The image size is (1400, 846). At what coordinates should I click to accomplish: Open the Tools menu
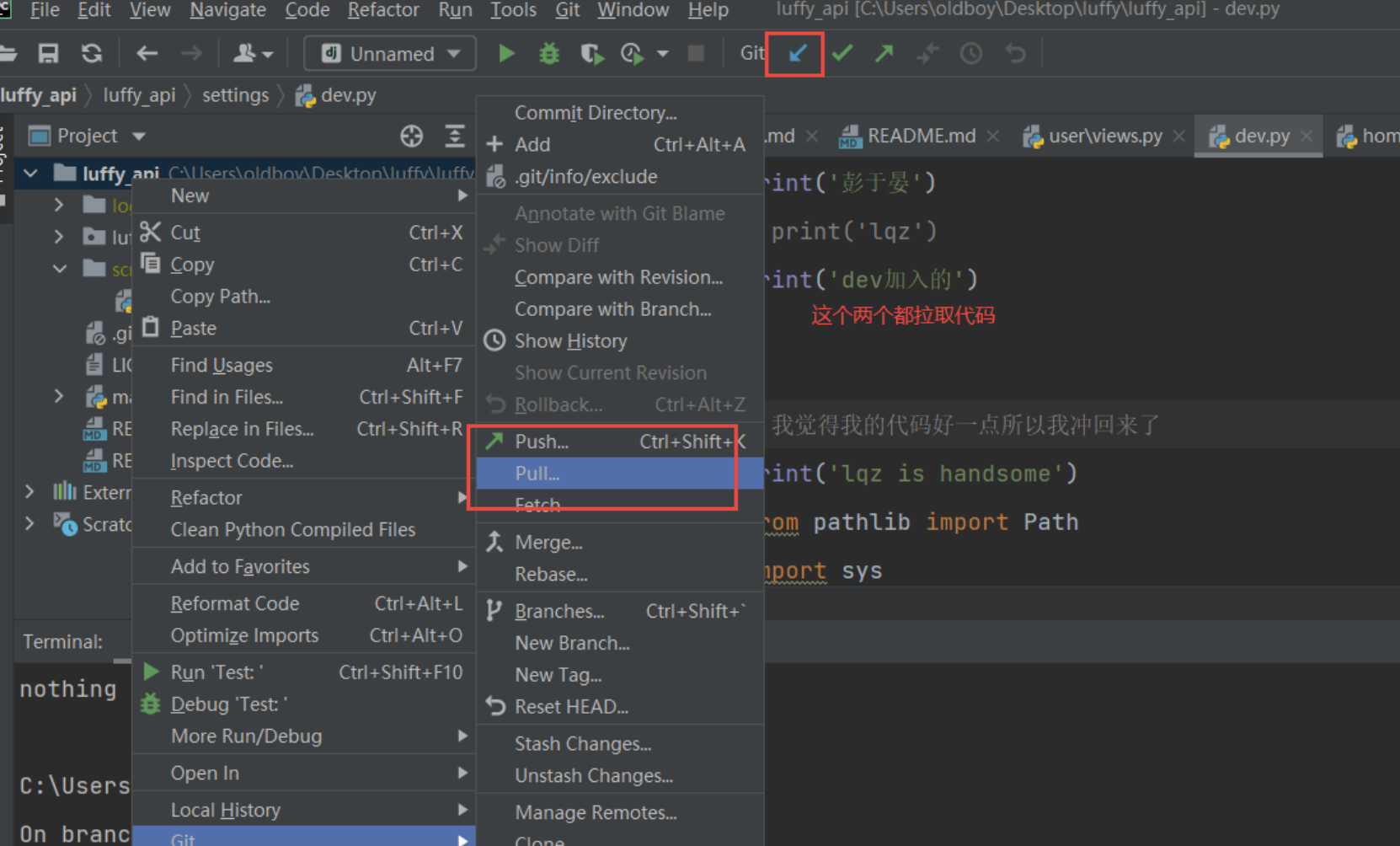513,10
